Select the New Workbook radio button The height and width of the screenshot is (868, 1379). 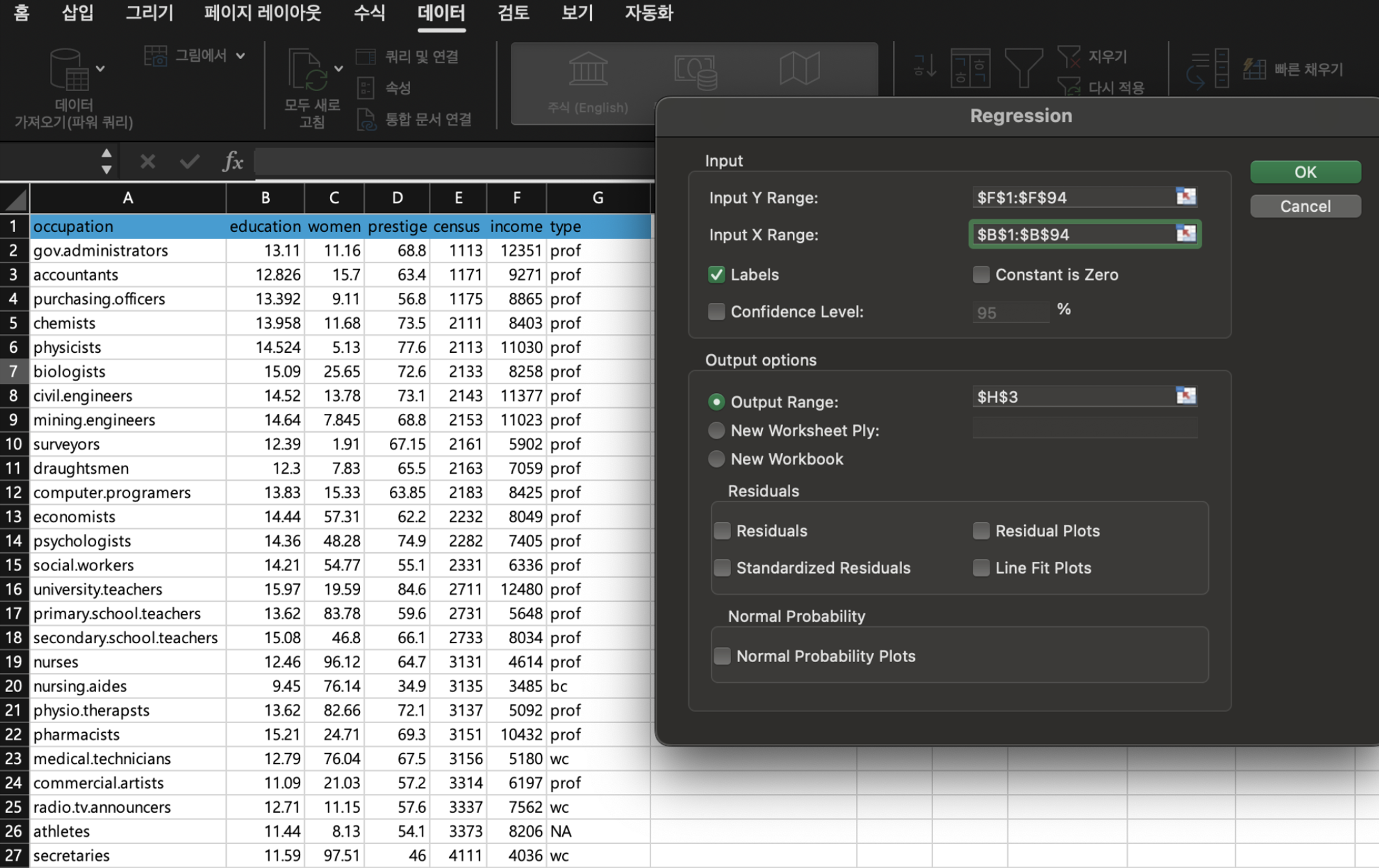(716, 459)
